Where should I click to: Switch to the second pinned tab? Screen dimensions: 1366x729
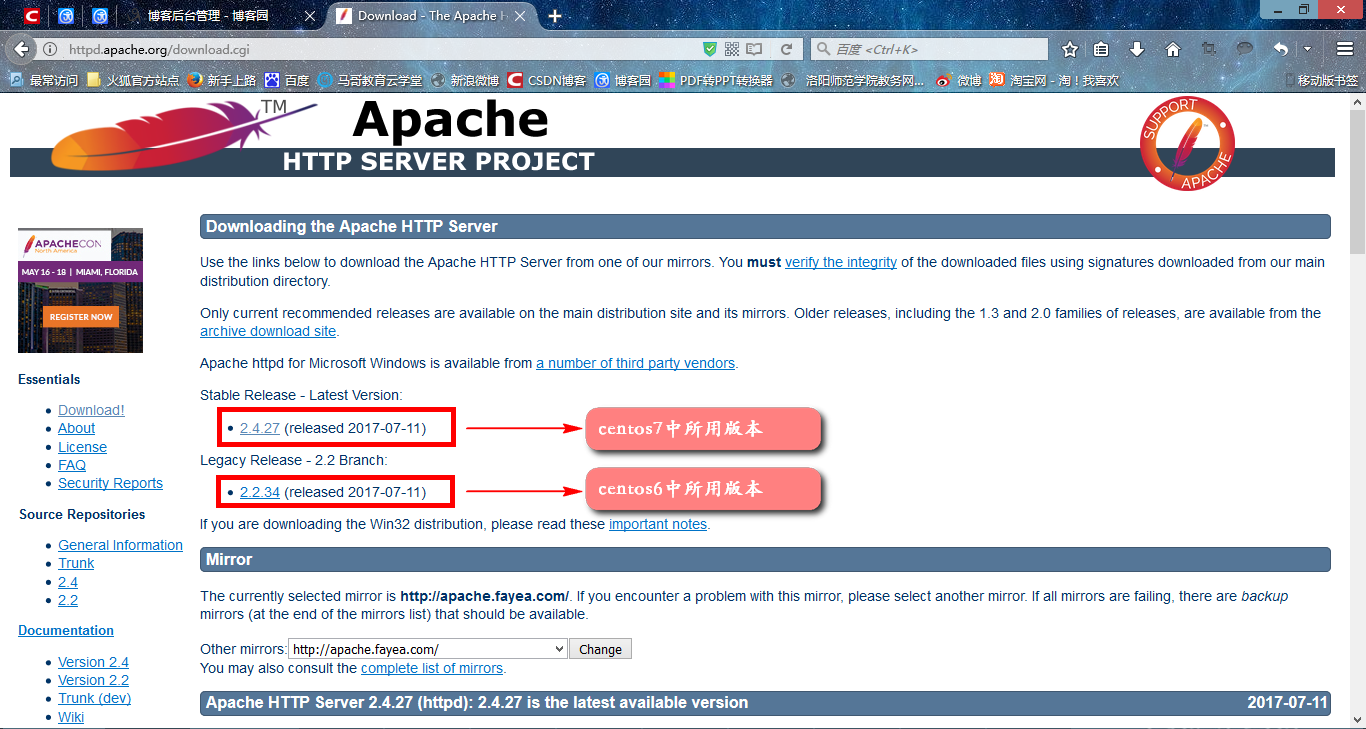pyautogui.click(x=66, y=16)
